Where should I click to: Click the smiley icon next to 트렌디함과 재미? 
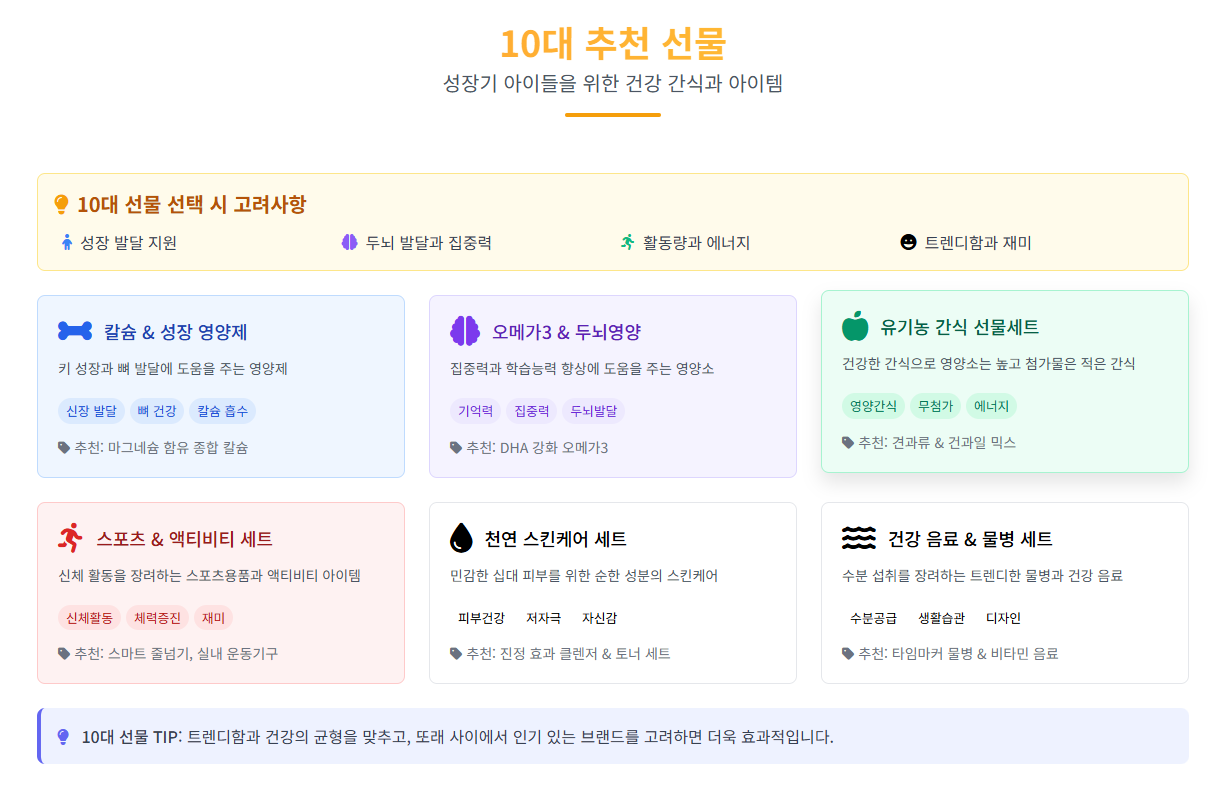[x=908, y=242]
